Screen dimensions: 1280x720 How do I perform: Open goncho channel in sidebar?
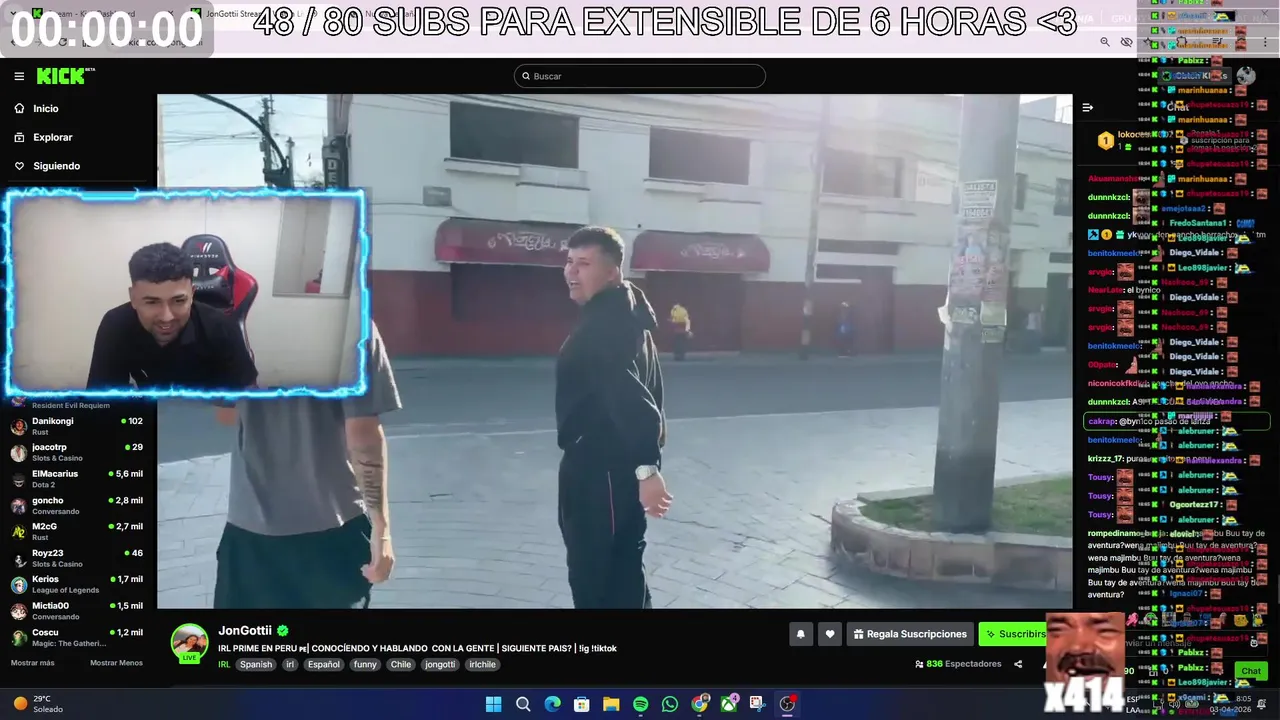(78, 505)
